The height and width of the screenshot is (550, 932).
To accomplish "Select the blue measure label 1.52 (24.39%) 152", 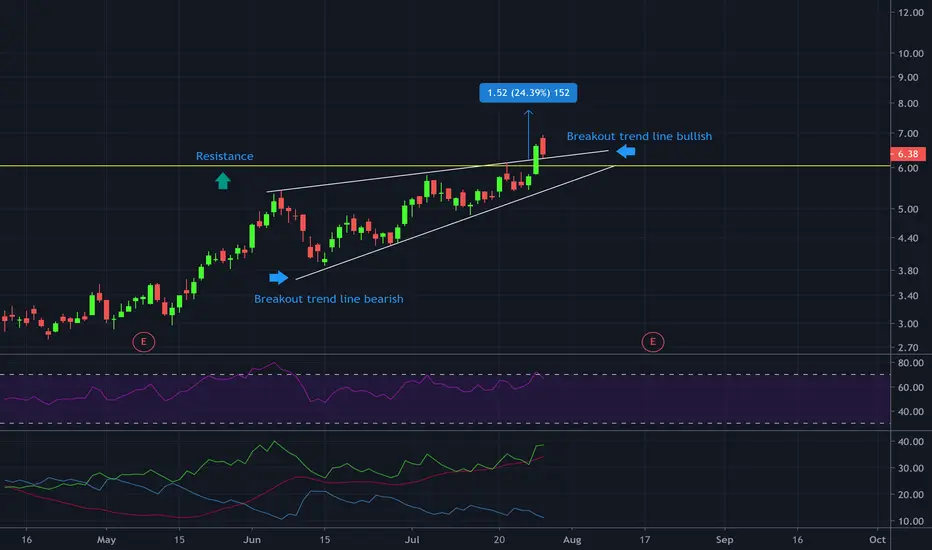I will click(528, 93).
